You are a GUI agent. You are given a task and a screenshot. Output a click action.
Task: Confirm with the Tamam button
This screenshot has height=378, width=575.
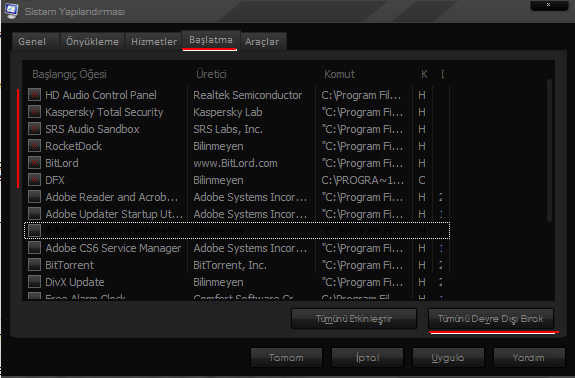(286, 357)
